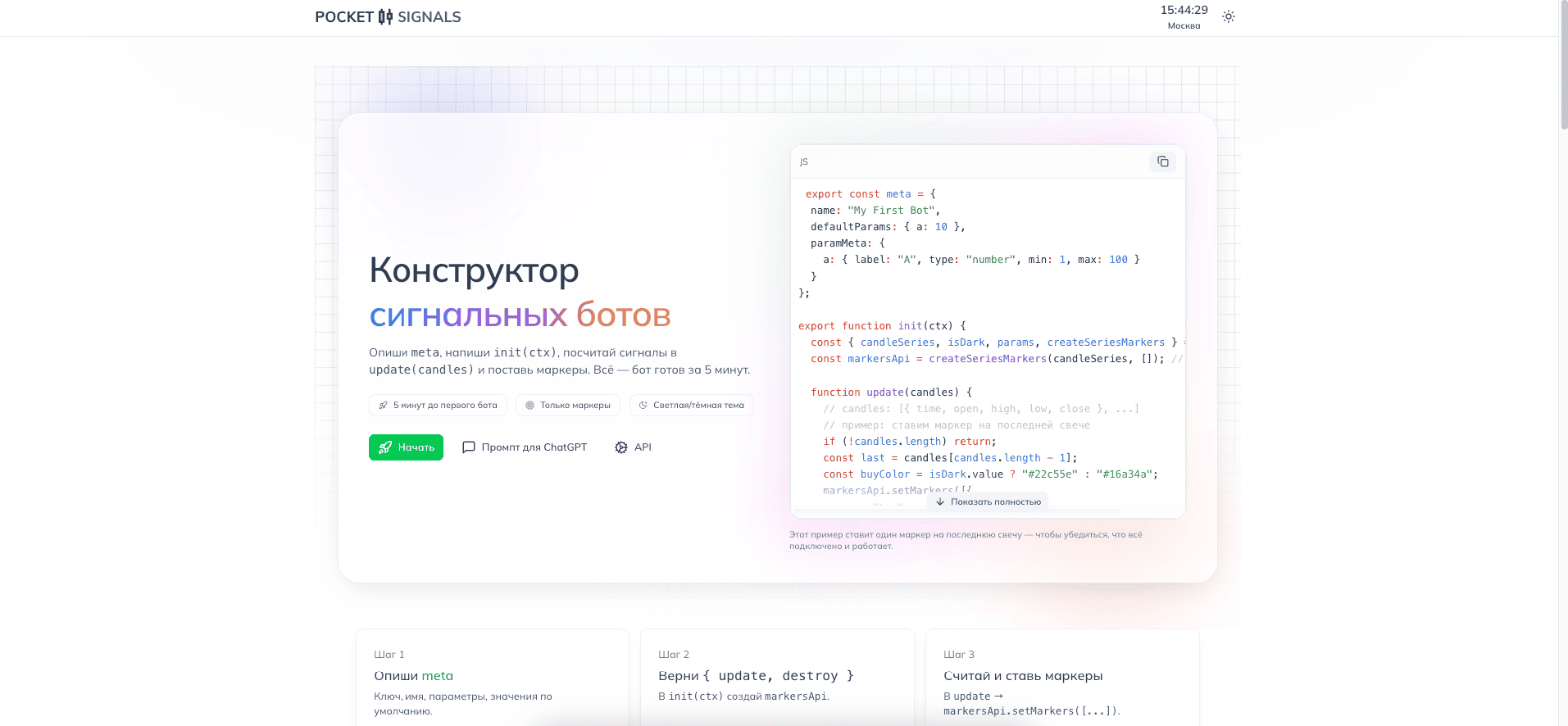Click the Шаг 1 Опиши meta card
Image resolution: width=1568 pixels, height=726 pixels.
[x=493, y=678]
